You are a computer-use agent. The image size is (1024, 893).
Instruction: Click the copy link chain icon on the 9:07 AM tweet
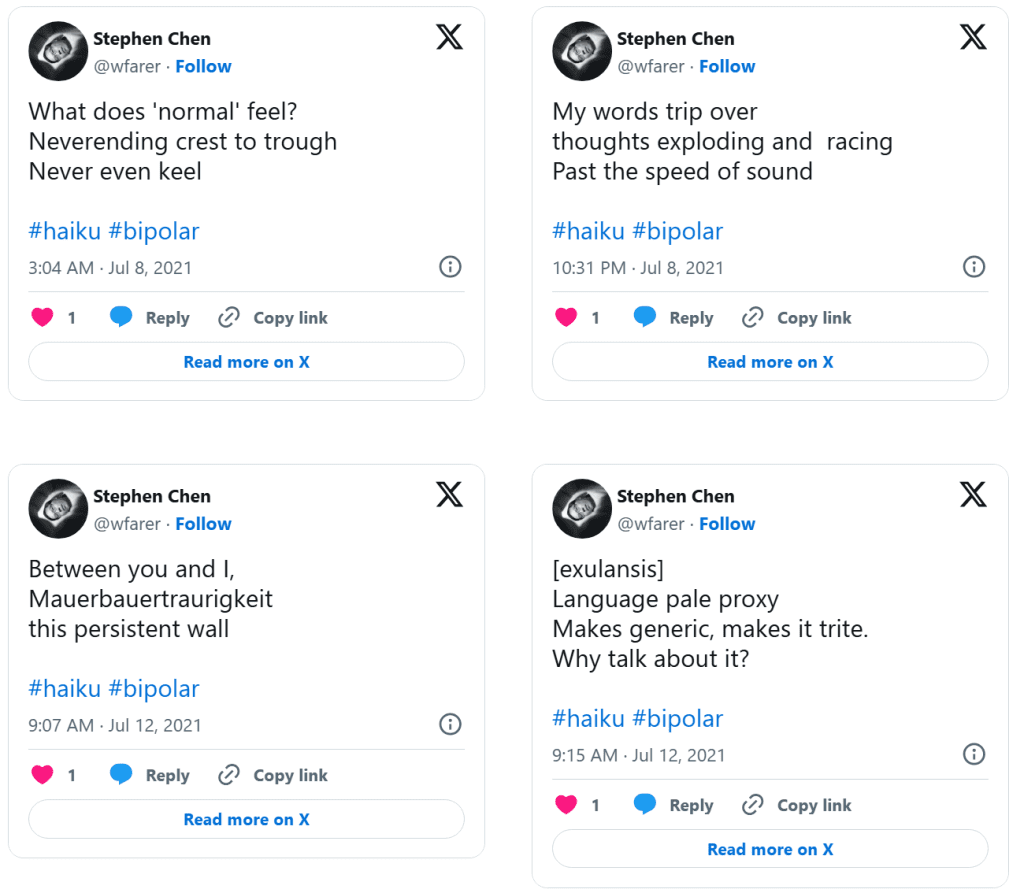pyautogui.click(x=229, y=775)
